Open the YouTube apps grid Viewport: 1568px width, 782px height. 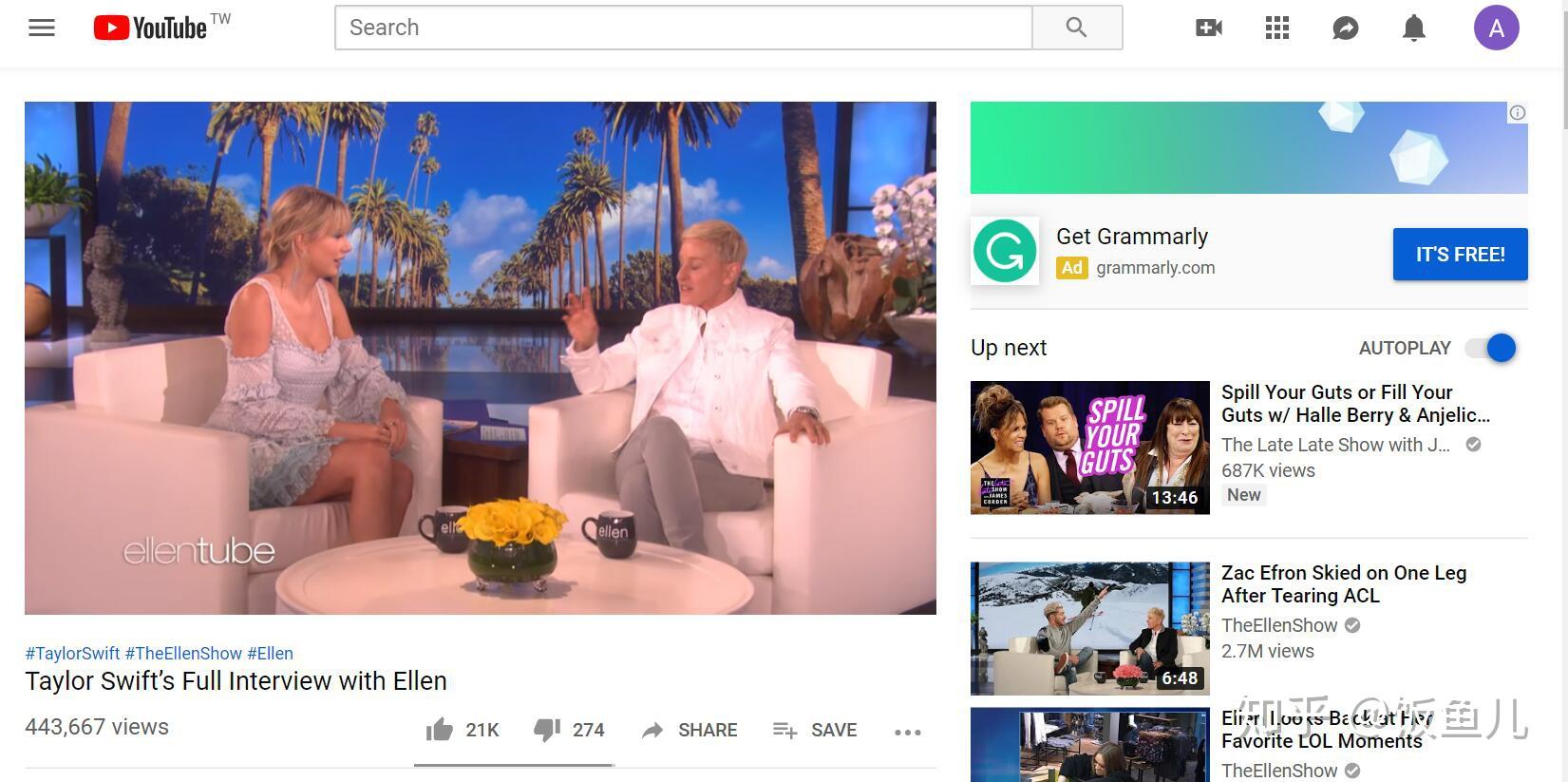pos(1277,28)
